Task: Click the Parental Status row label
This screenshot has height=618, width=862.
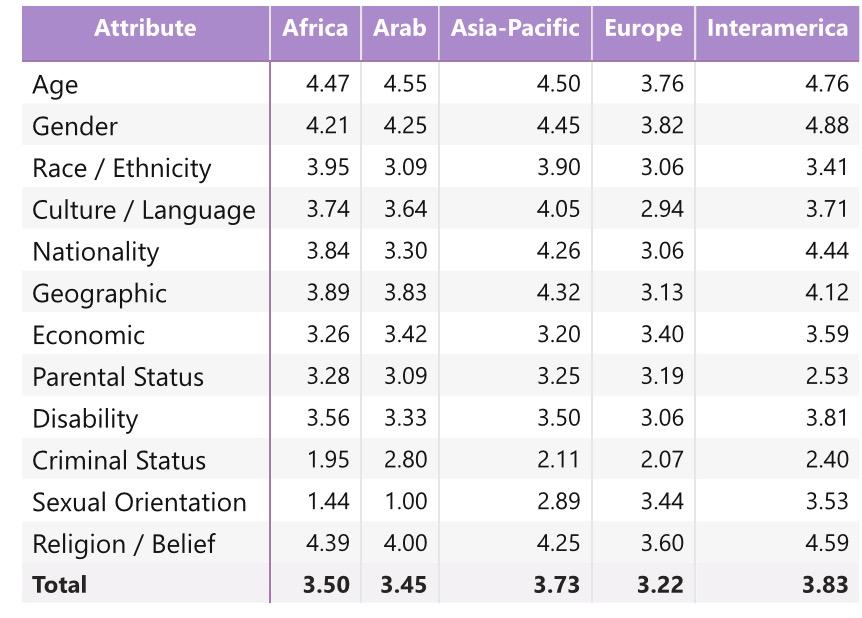Action: coord(117,377)
